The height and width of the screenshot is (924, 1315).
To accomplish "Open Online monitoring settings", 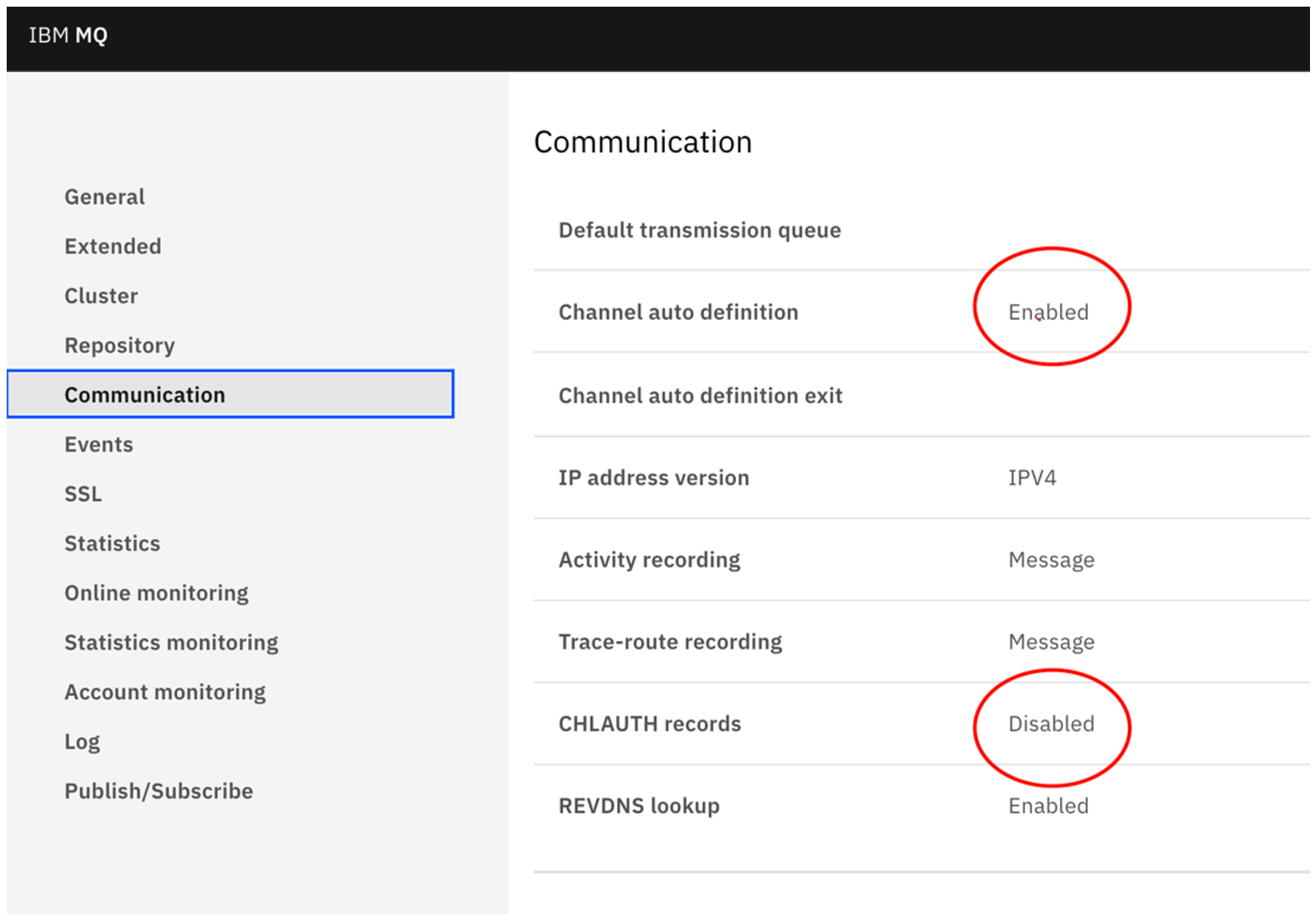I will click(156, 593).
